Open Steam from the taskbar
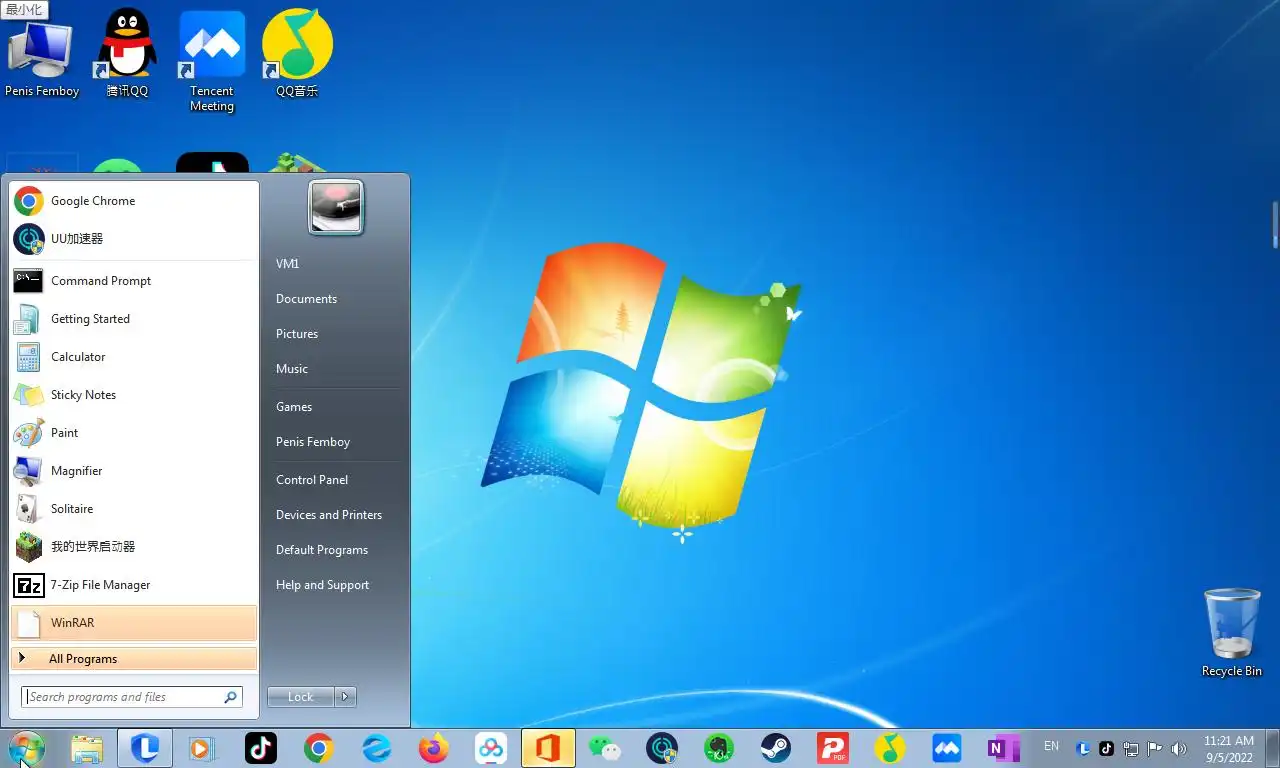The image size is (1280, 768). pos(775,748)
